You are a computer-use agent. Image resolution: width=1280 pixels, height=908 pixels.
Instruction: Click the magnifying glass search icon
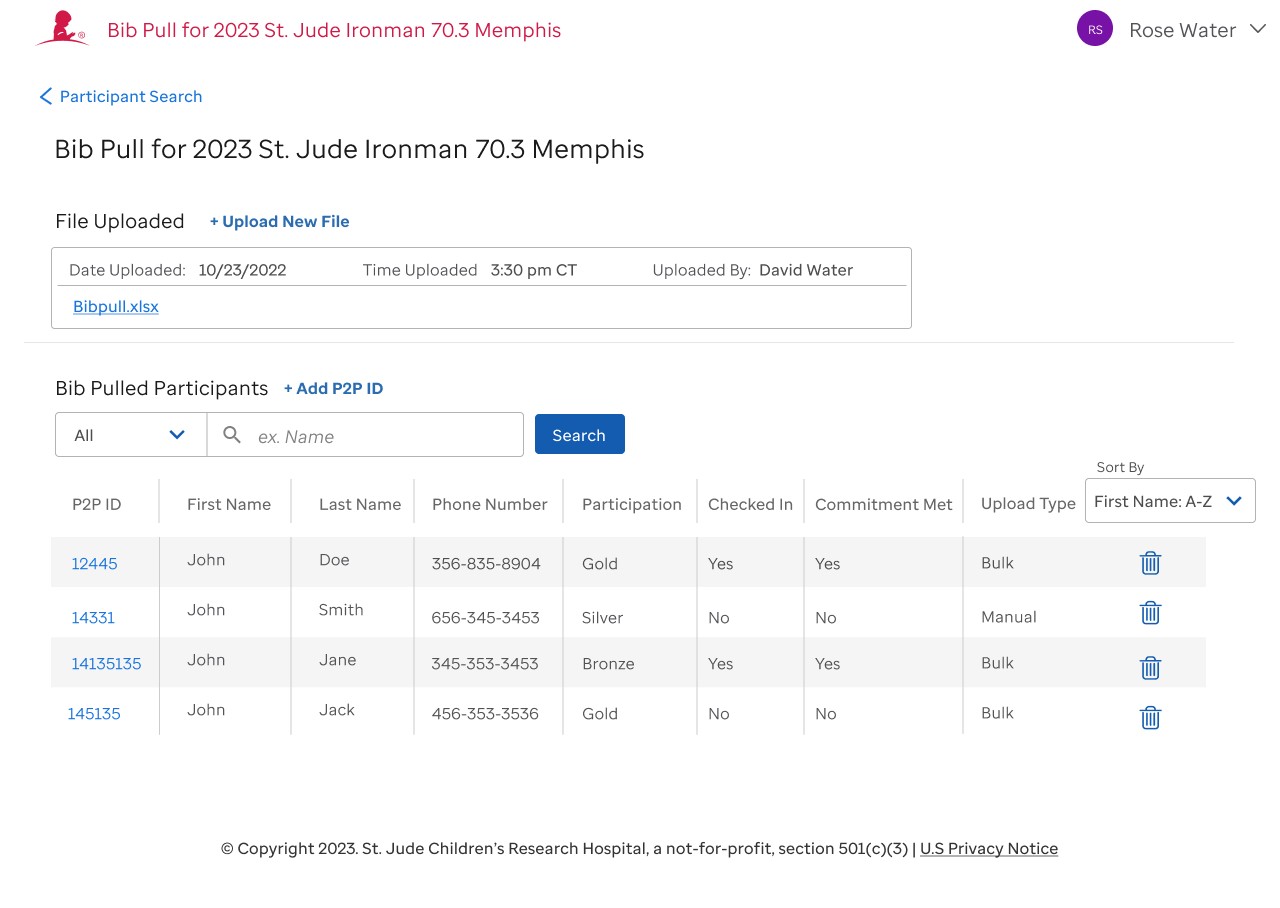click(x=231, y=434)
